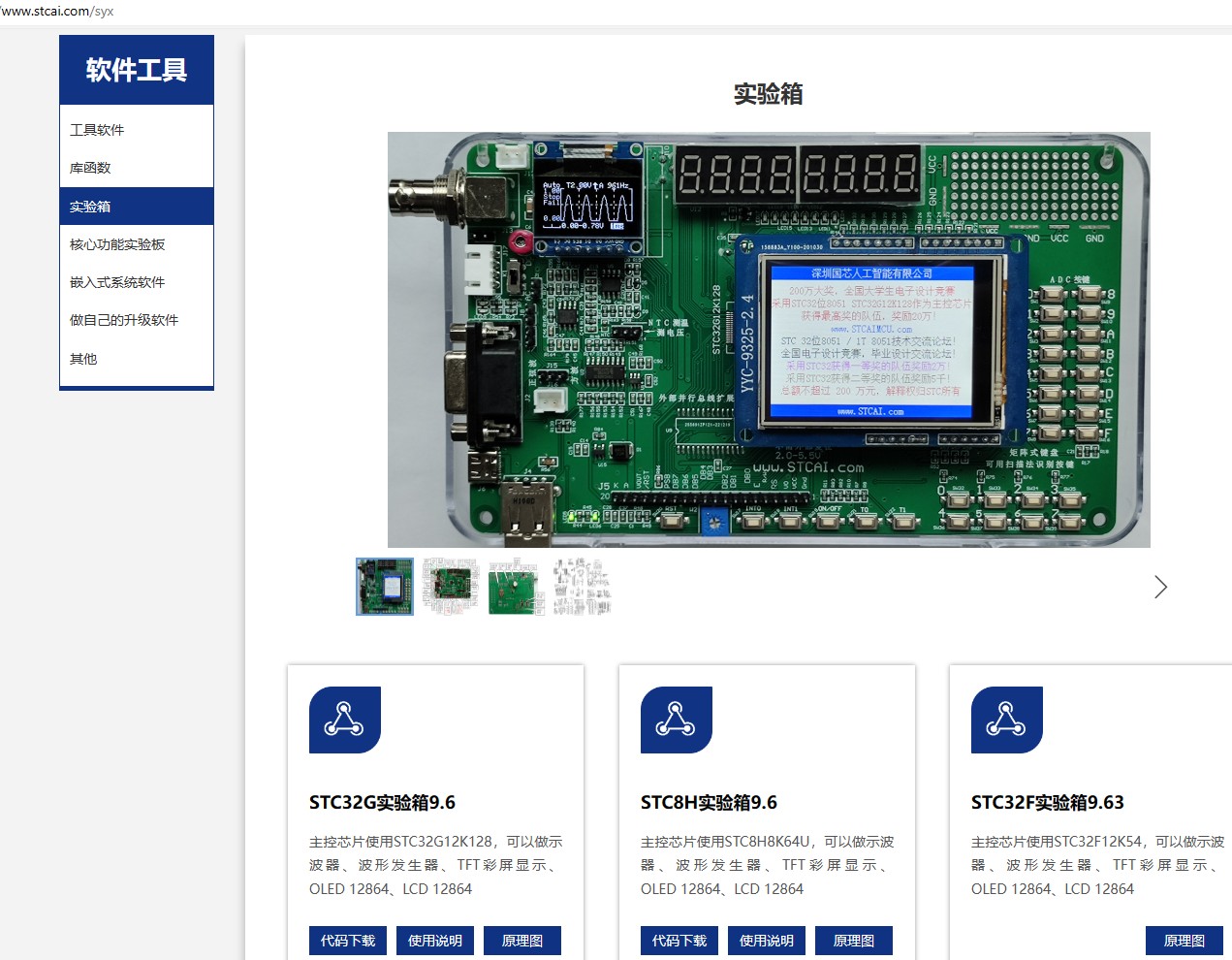
Task: Click the STC32G12K128 description text
Action: coord(436,865)
